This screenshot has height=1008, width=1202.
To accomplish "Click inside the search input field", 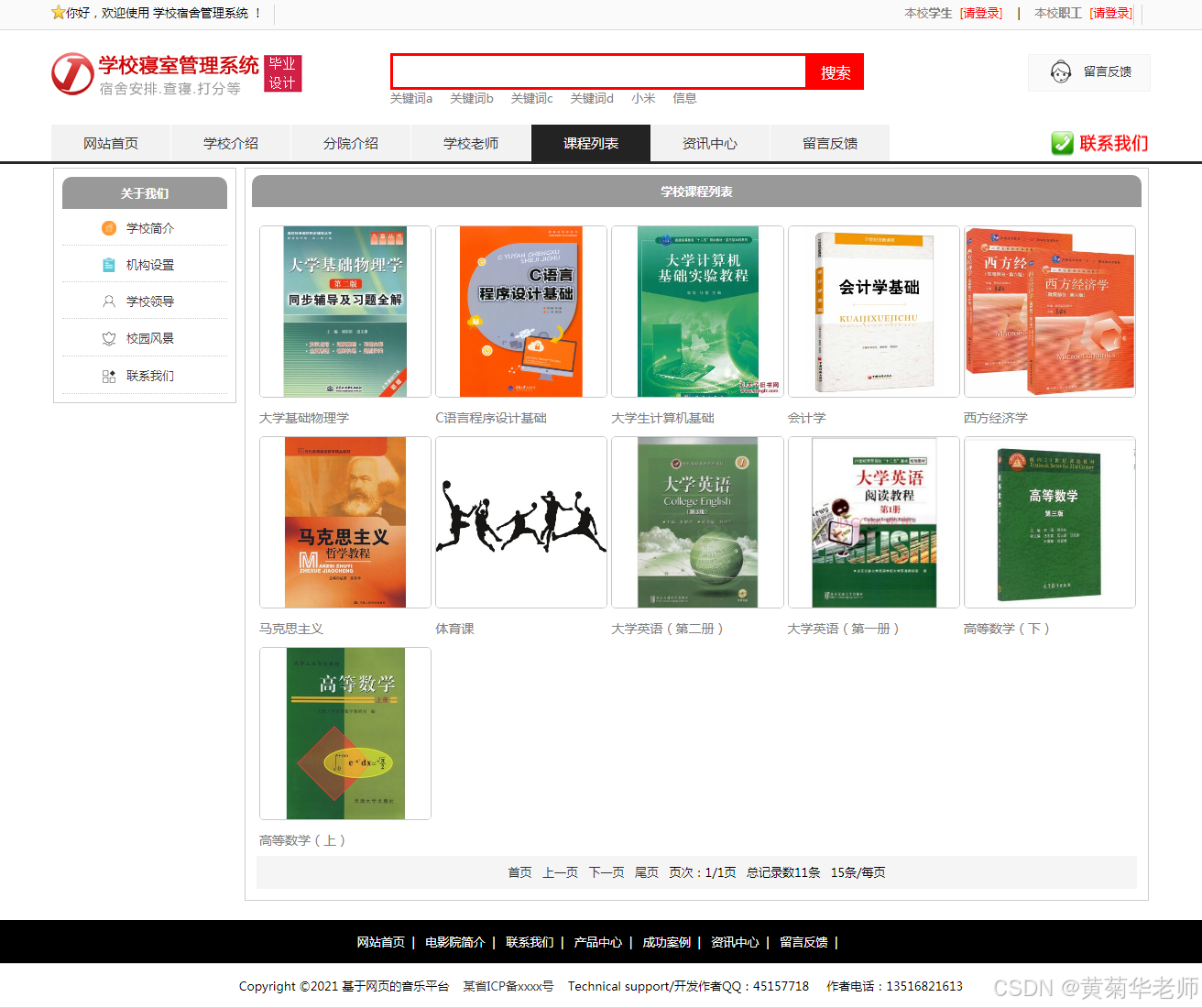I will click(x=596, y=71).
